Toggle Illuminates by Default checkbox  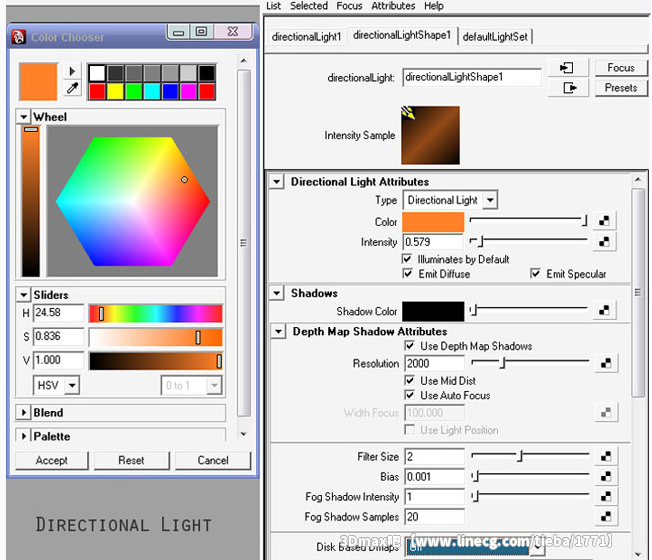pos(407,259)
